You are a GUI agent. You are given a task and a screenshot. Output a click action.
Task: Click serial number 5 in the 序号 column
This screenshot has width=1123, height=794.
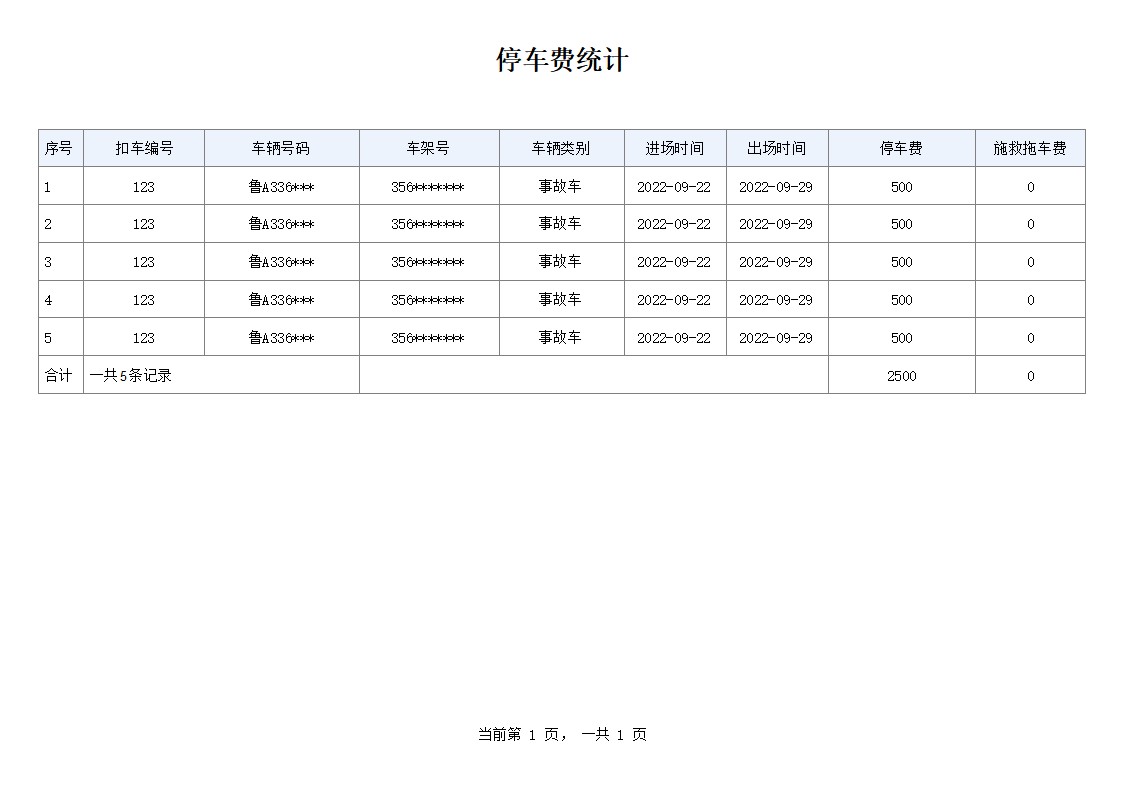tap(48, 339)
